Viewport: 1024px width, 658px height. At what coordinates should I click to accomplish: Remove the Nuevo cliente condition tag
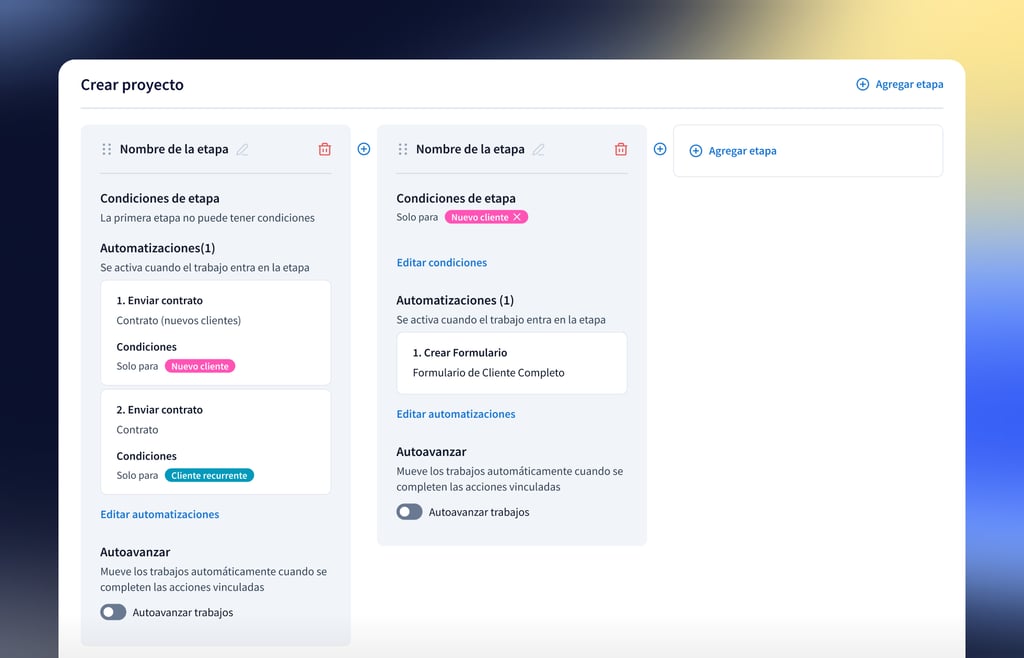[x=517, y=217]
